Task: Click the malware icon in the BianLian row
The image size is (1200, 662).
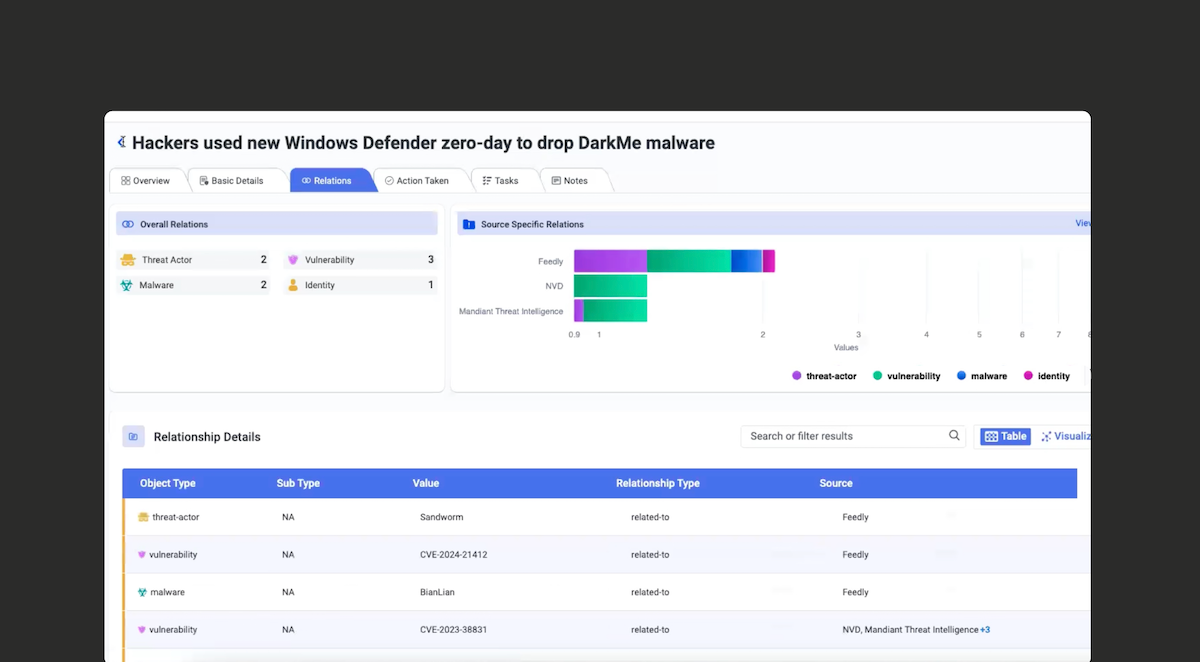Action: click(x=141, y=592)
